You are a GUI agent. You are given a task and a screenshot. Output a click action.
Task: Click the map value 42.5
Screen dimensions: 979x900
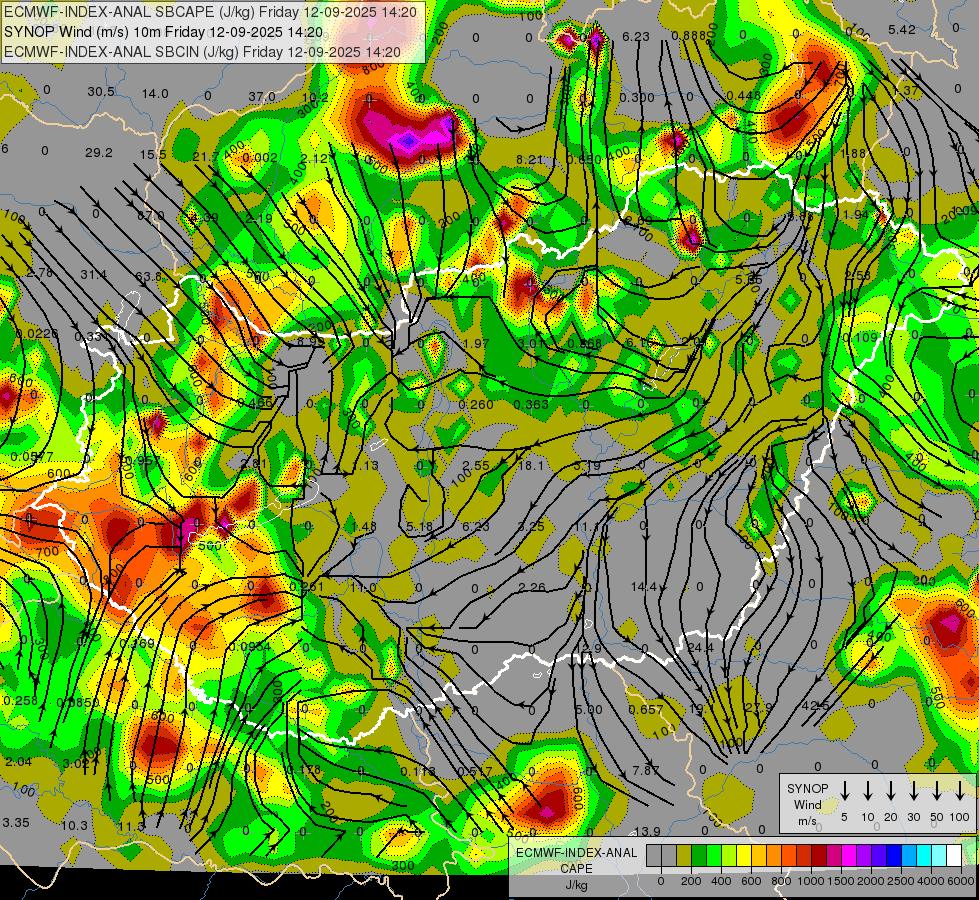pos(815,706)
